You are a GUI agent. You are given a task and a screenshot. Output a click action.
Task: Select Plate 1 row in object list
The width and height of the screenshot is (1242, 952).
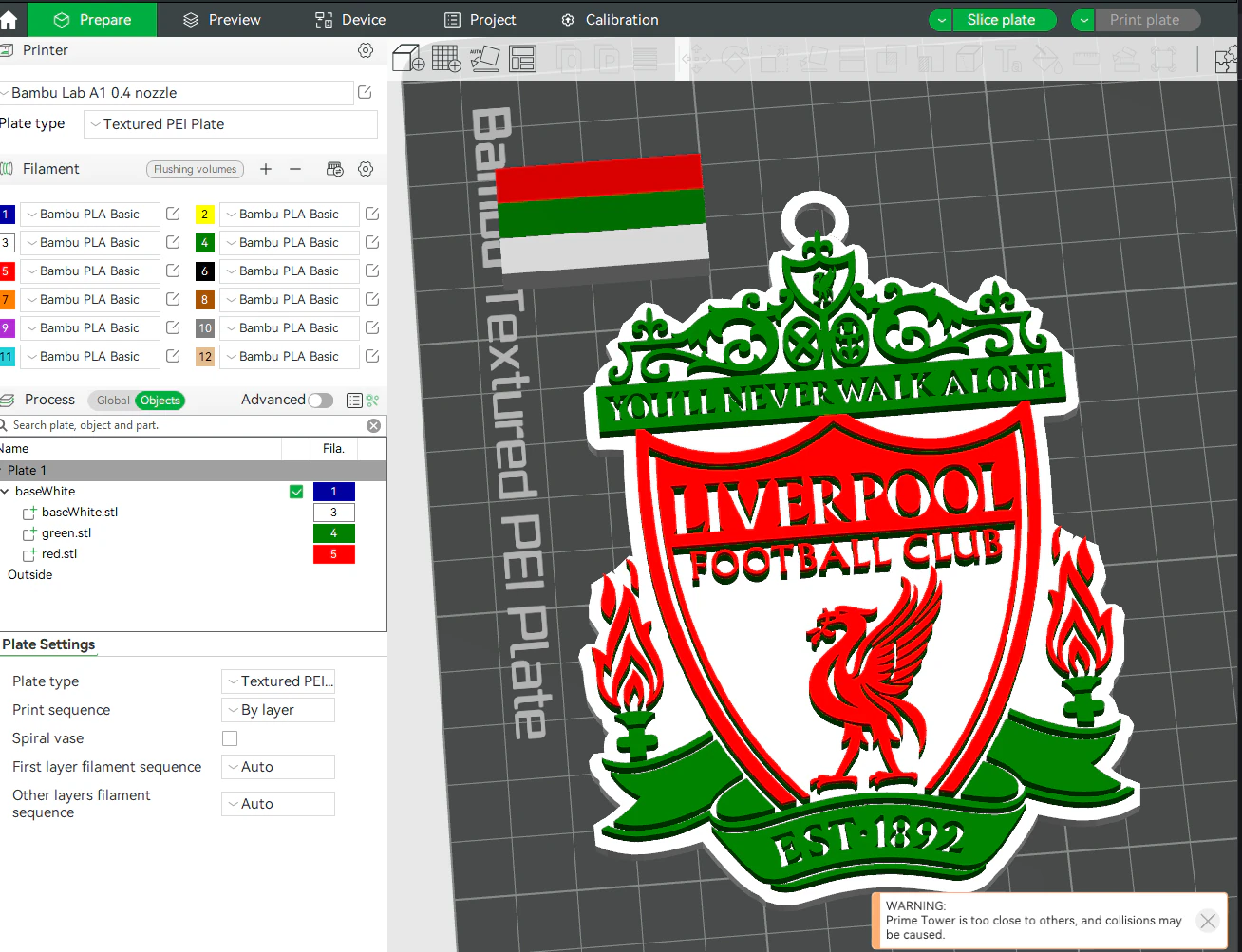pyautogui.click(x=193, y=471)
